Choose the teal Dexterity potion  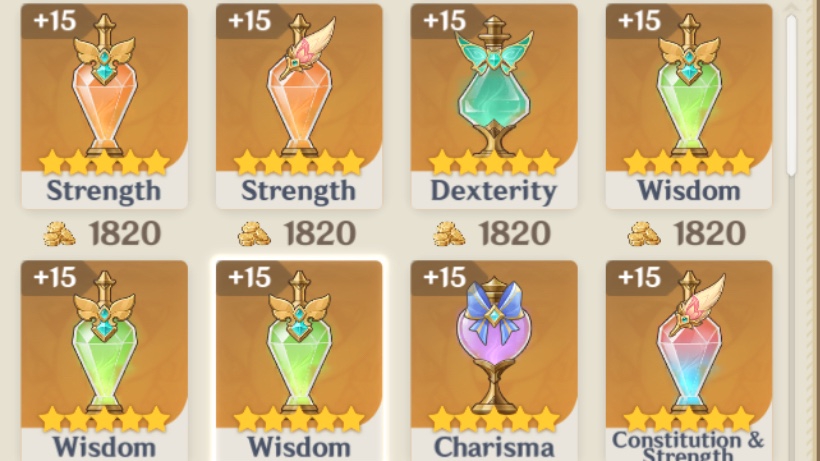point(494,106)
